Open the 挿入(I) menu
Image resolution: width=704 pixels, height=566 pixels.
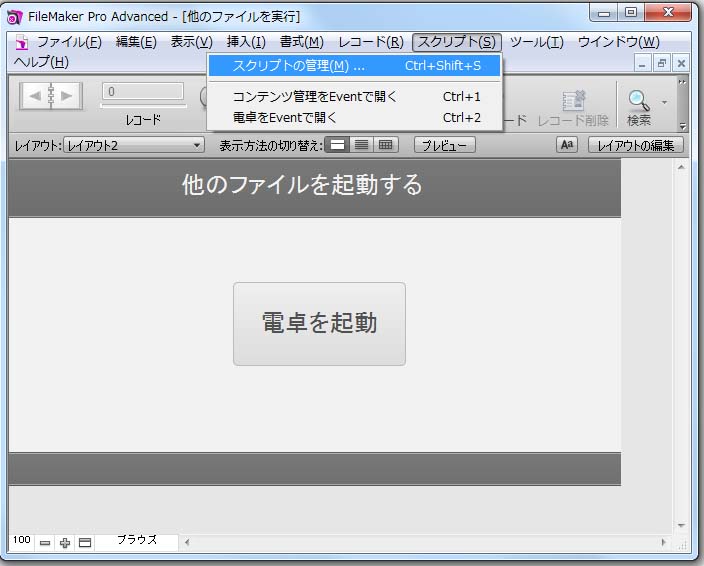coord(246,42)
